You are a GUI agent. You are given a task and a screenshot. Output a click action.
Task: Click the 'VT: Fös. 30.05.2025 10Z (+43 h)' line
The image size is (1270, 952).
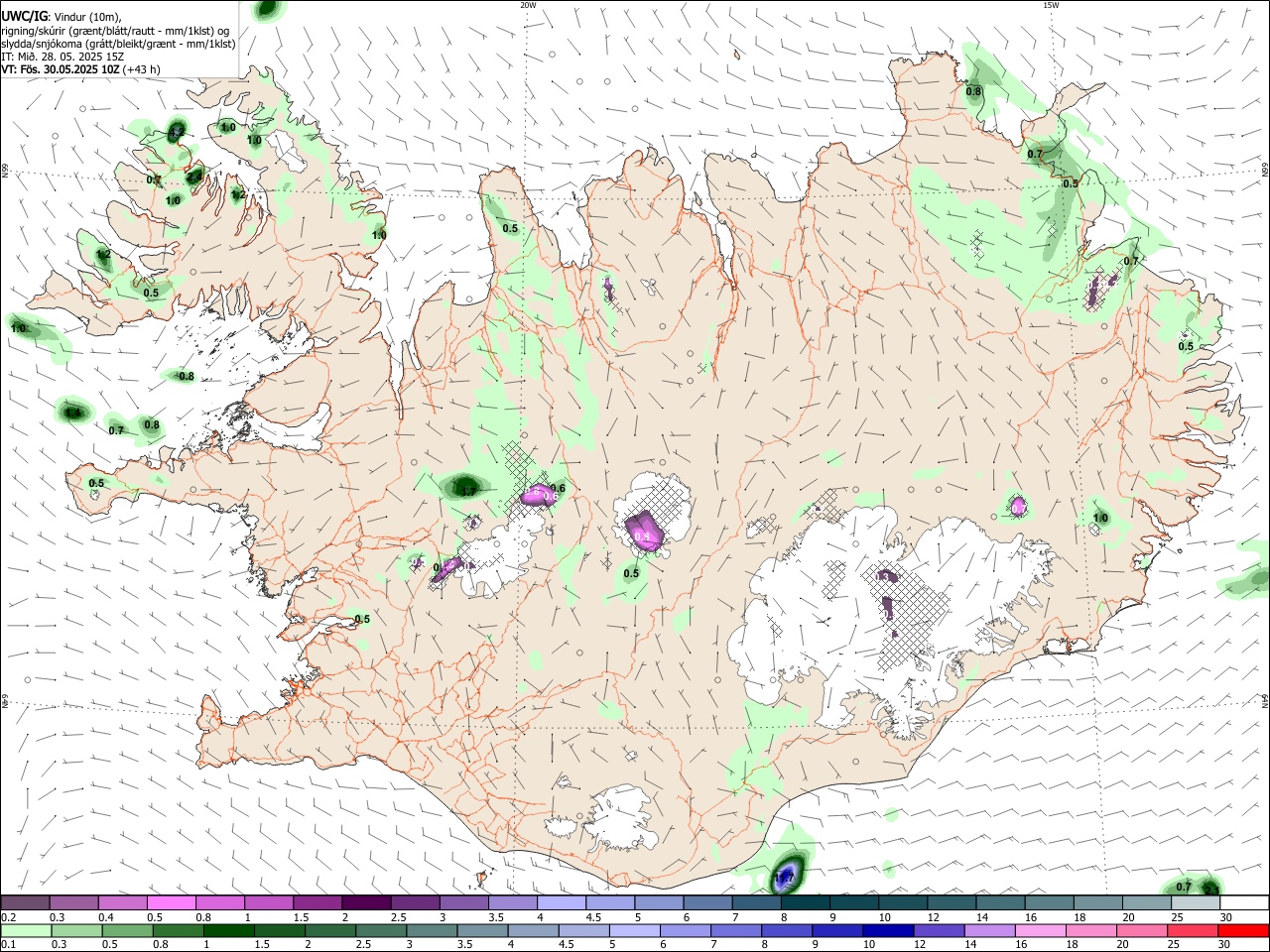pos(80,69)
